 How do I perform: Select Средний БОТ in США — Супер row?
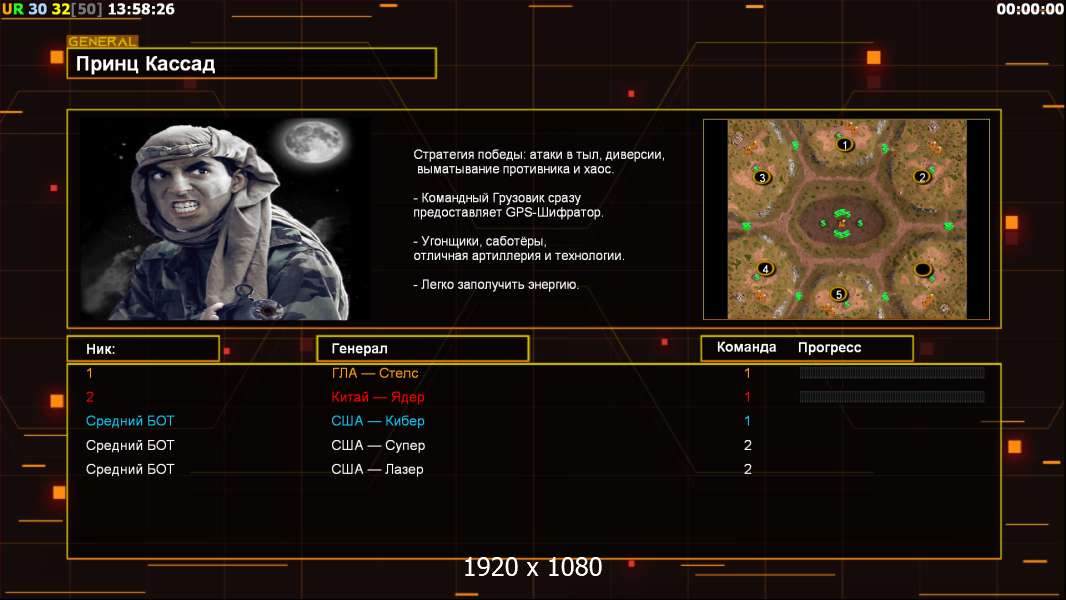coord(130,445)
